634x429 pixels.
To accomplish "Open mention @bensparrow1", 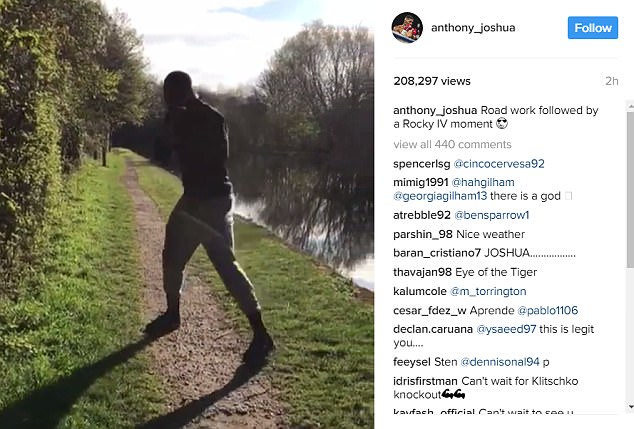I will pos(492,215).
